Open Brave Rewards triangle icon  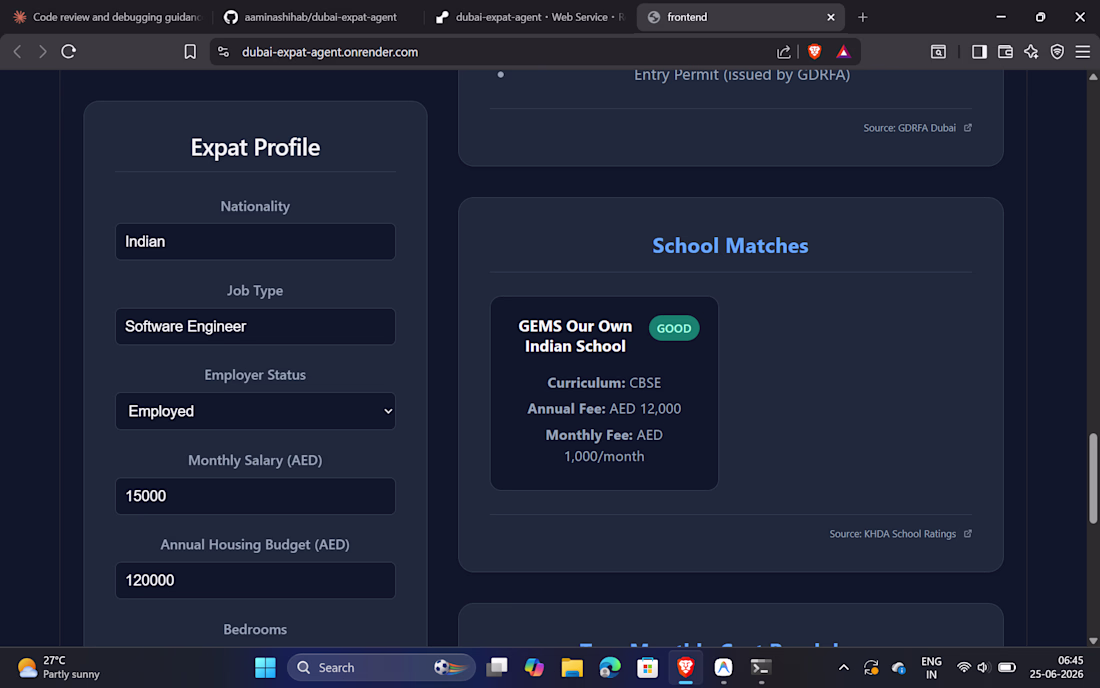click(843, 52)
